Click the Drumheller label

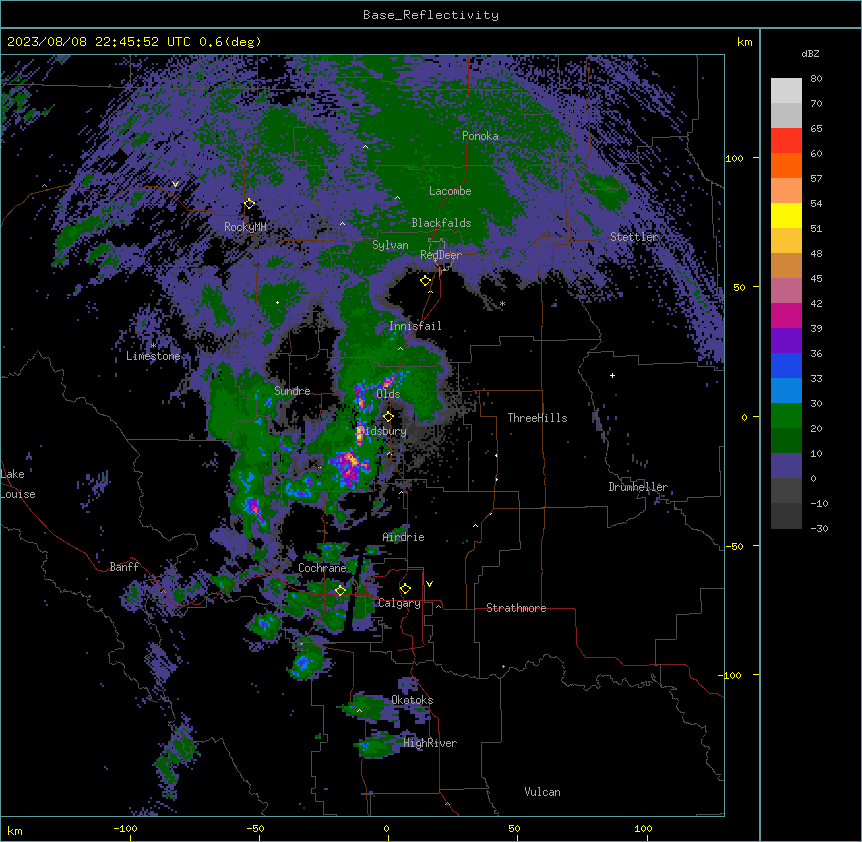638,487
